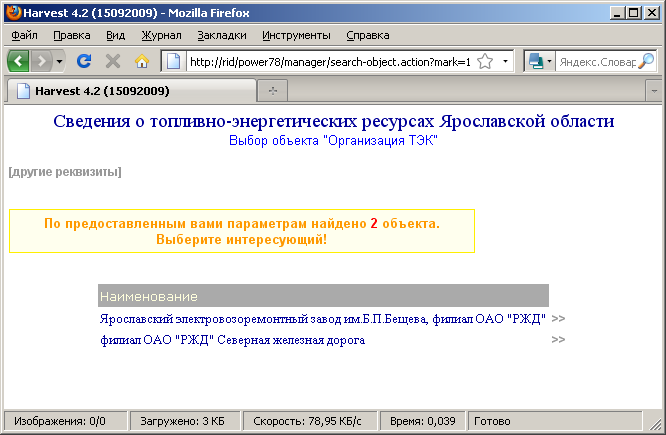The image size is (666, 435).
Task: Open филиал ОАО "РЖД" Северная железная дорога link
Action: [232, 340]
